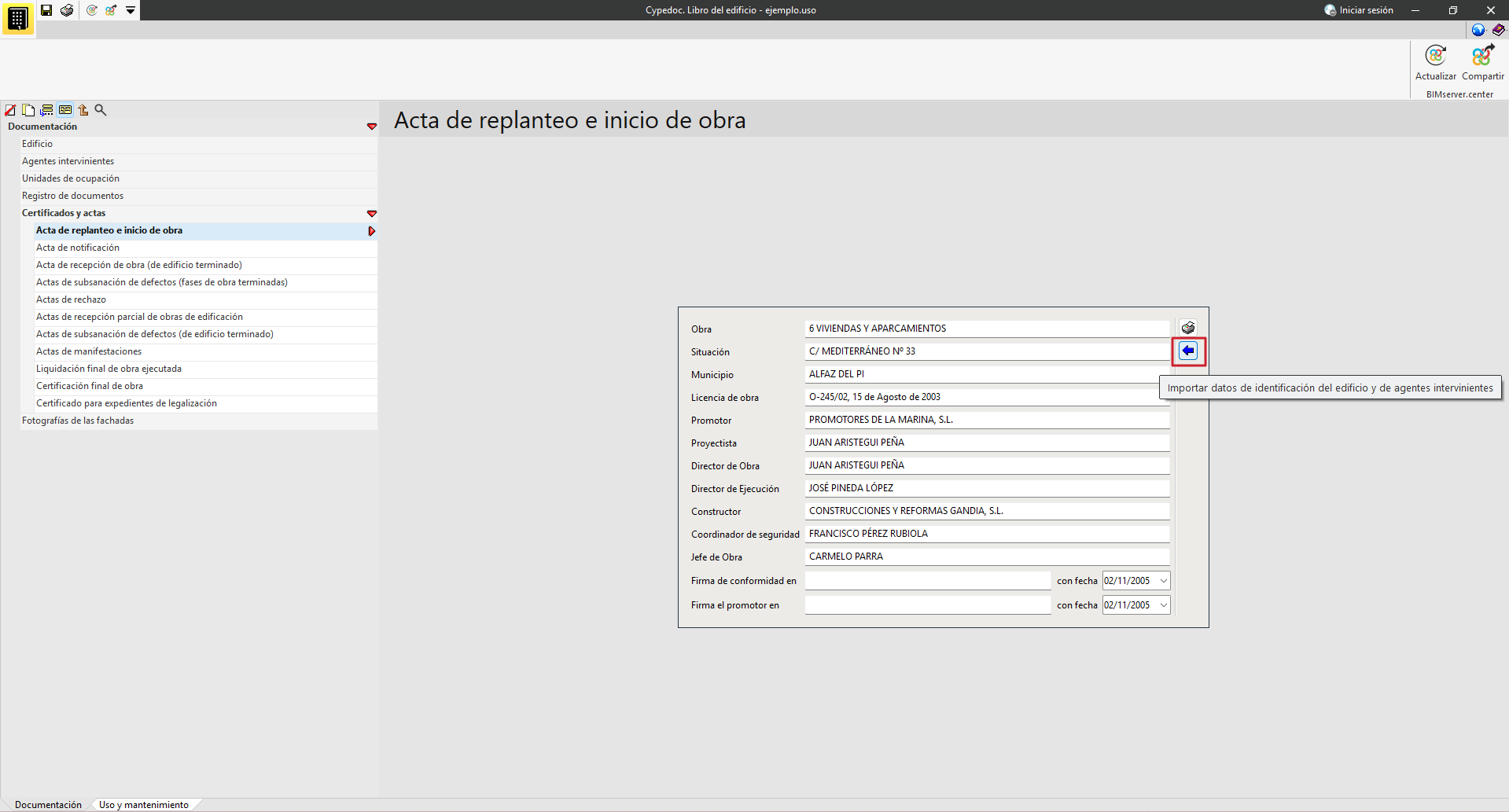This screenshot has height=812, width=1509.
Task: Click the Director de Obra field
Action: pyautogui.click(x=988, y=465)
